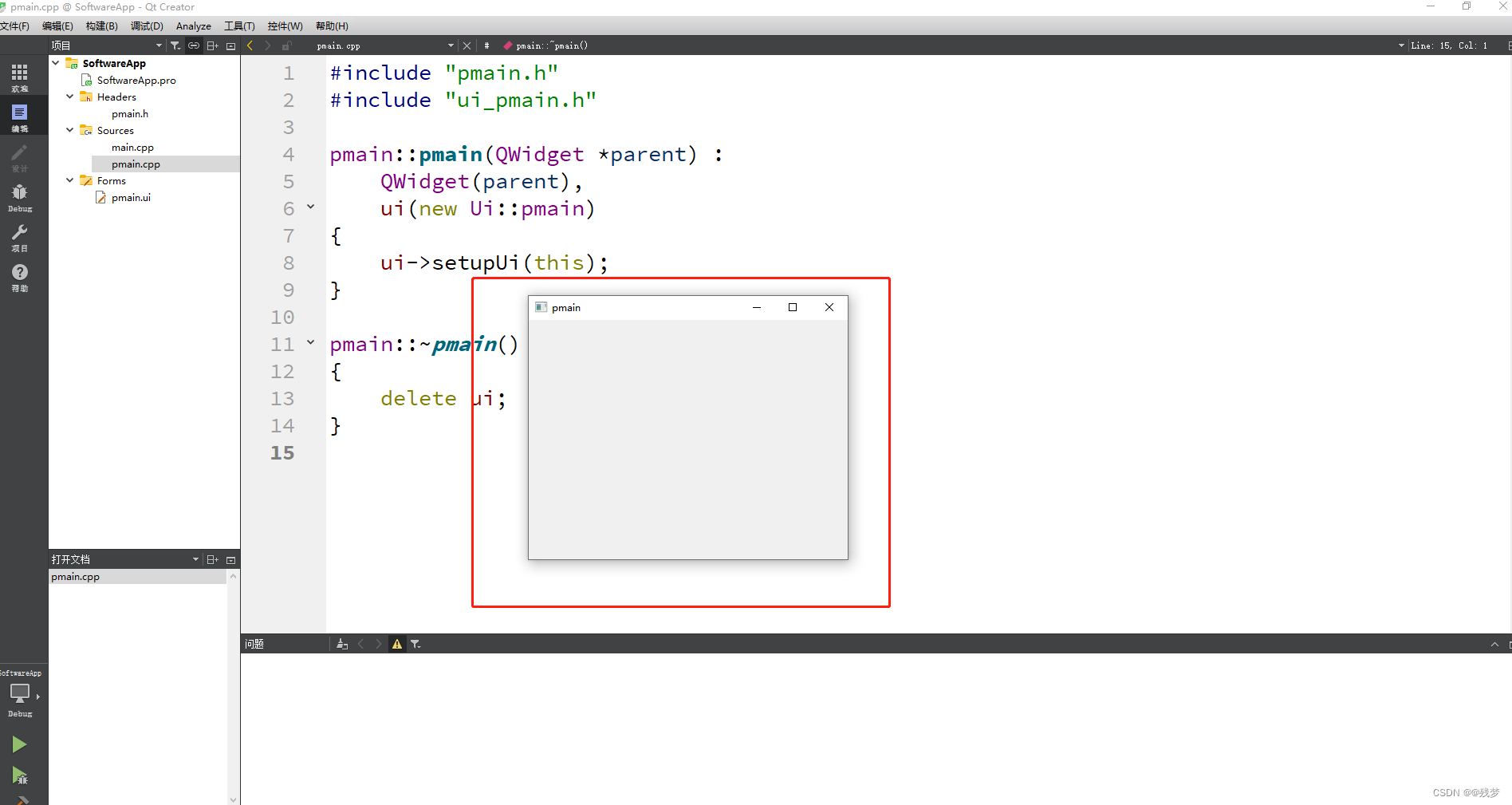Filter the project tree
Image resolution: width=1512 pixels, height=805 pixels.
[x=175, y=45]
